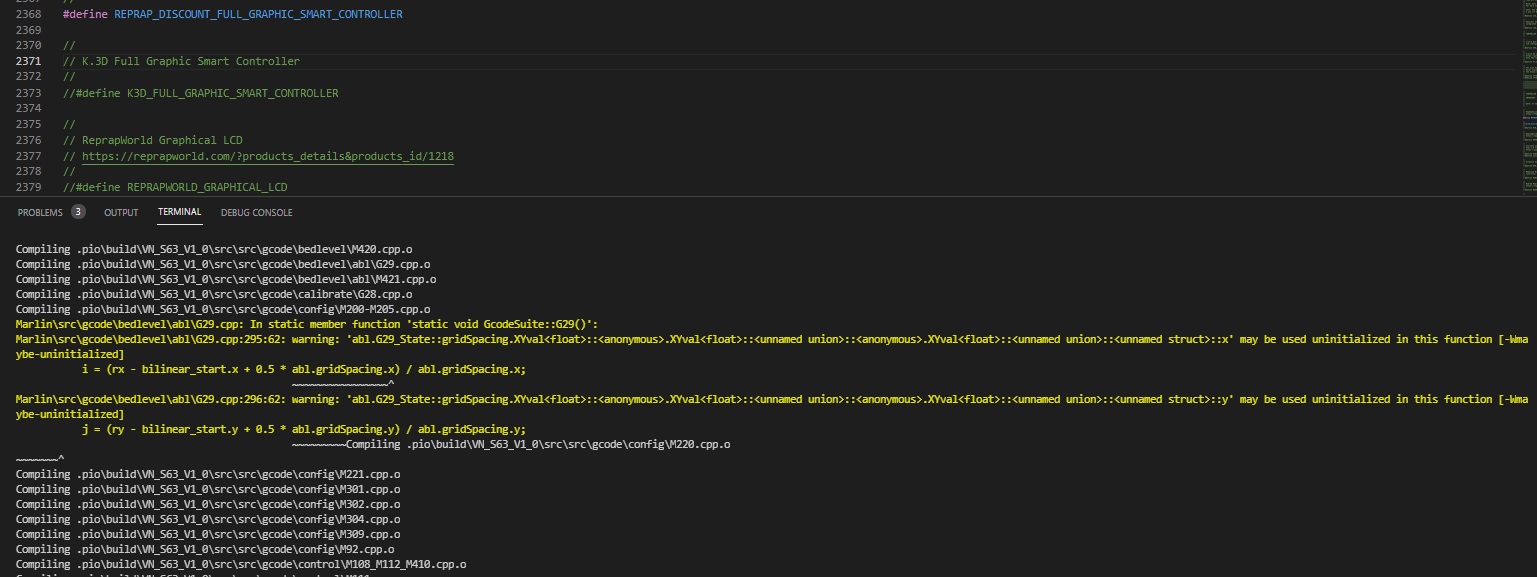Image resolution: width=1537 pixels, height=577 pixels.
Task: Click the 'ReprapWorld Graphical LCD' comment
Action: click(152, 140)
